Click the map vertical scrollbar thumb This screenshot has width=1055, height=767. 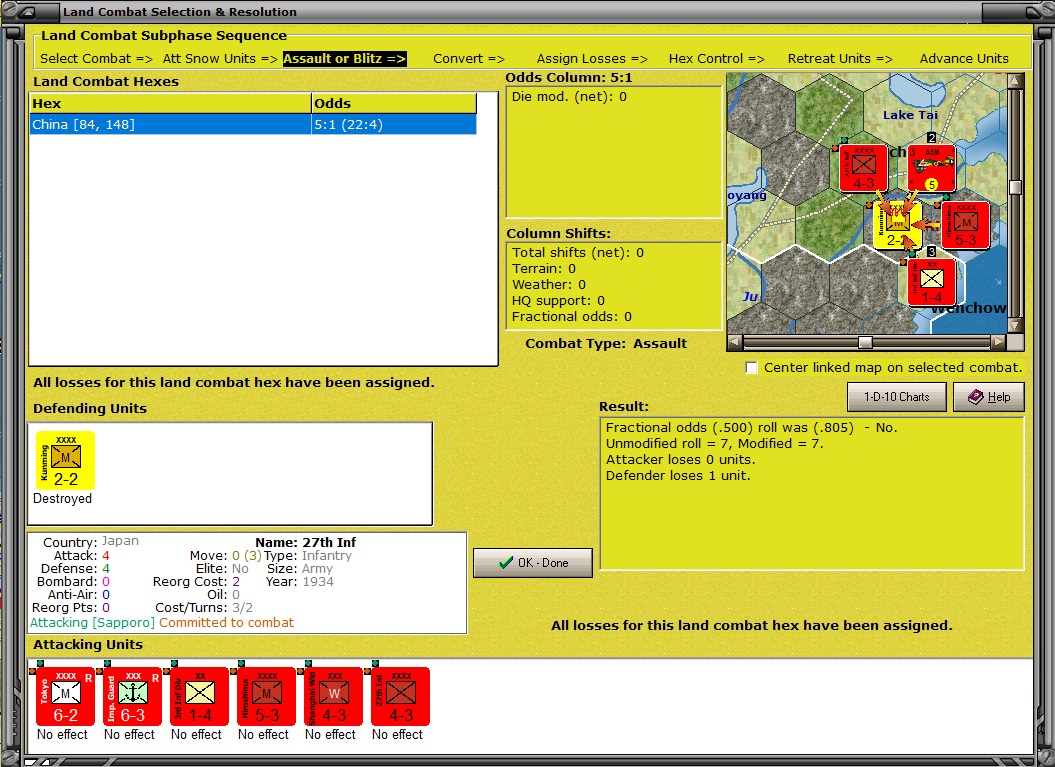(1015, 187)
